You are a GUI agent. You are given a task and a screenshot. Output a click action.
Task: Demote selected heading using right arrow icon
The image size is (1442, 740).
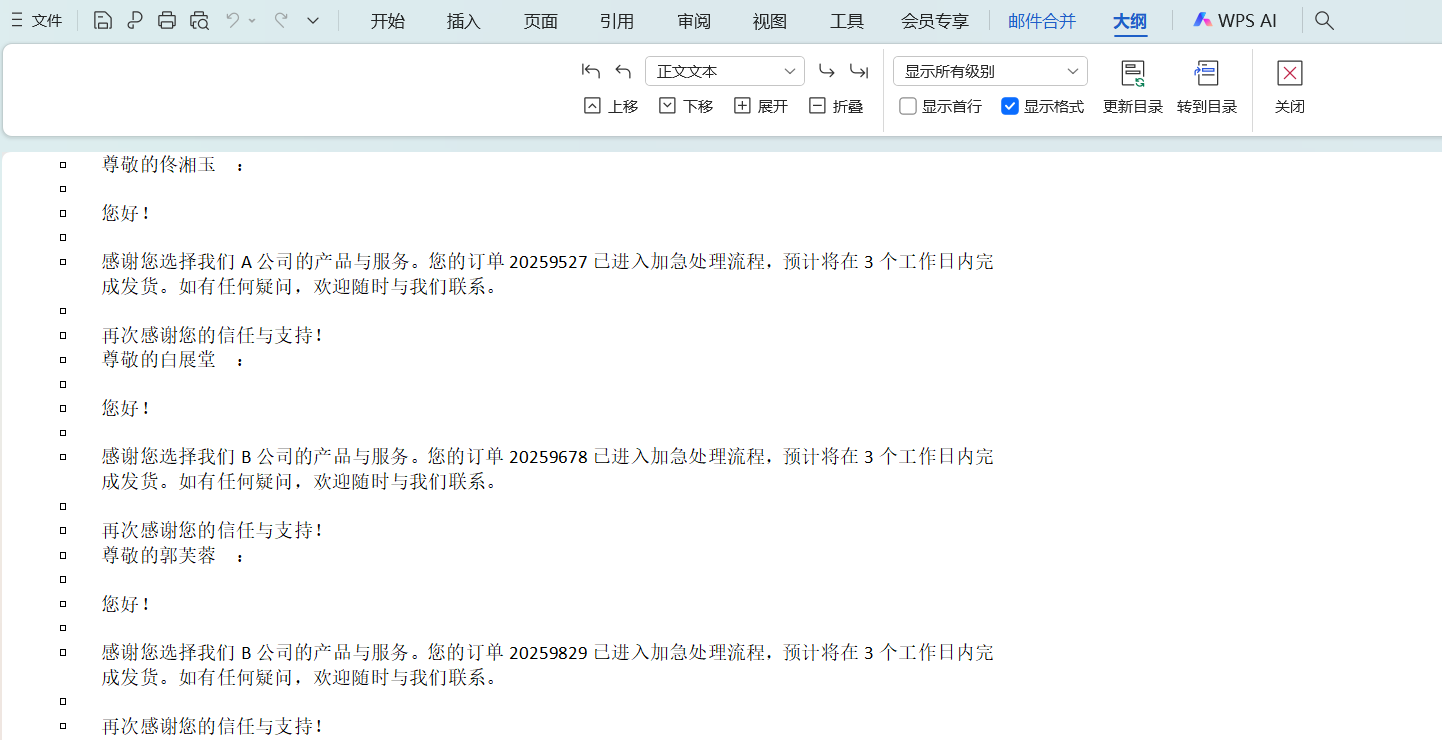tap(826, 70)
